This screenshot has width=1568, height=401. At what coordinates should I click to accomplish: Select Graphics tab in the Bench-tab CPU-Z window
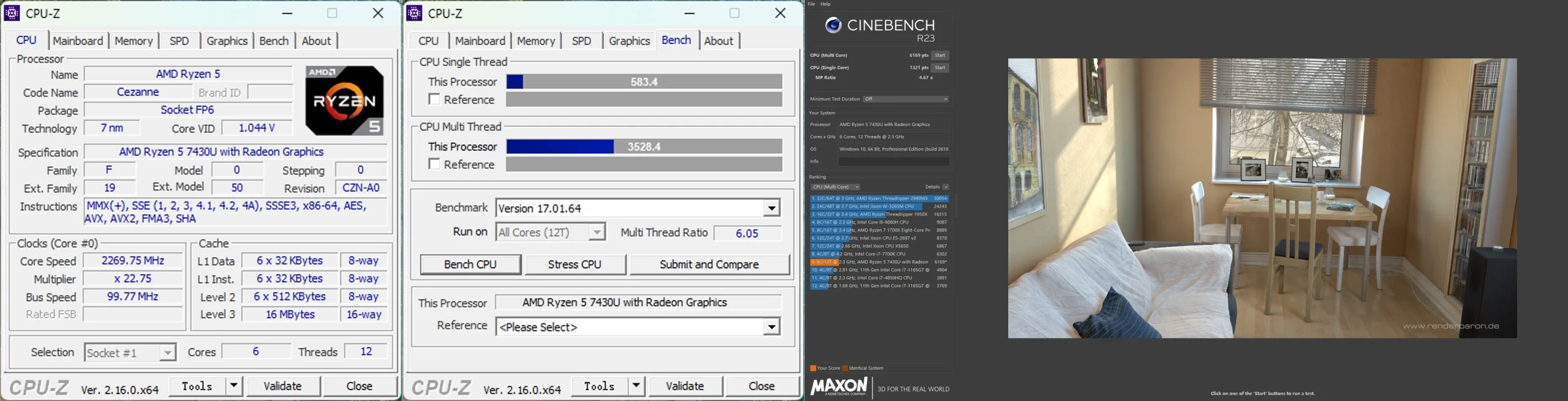[629, 41]
